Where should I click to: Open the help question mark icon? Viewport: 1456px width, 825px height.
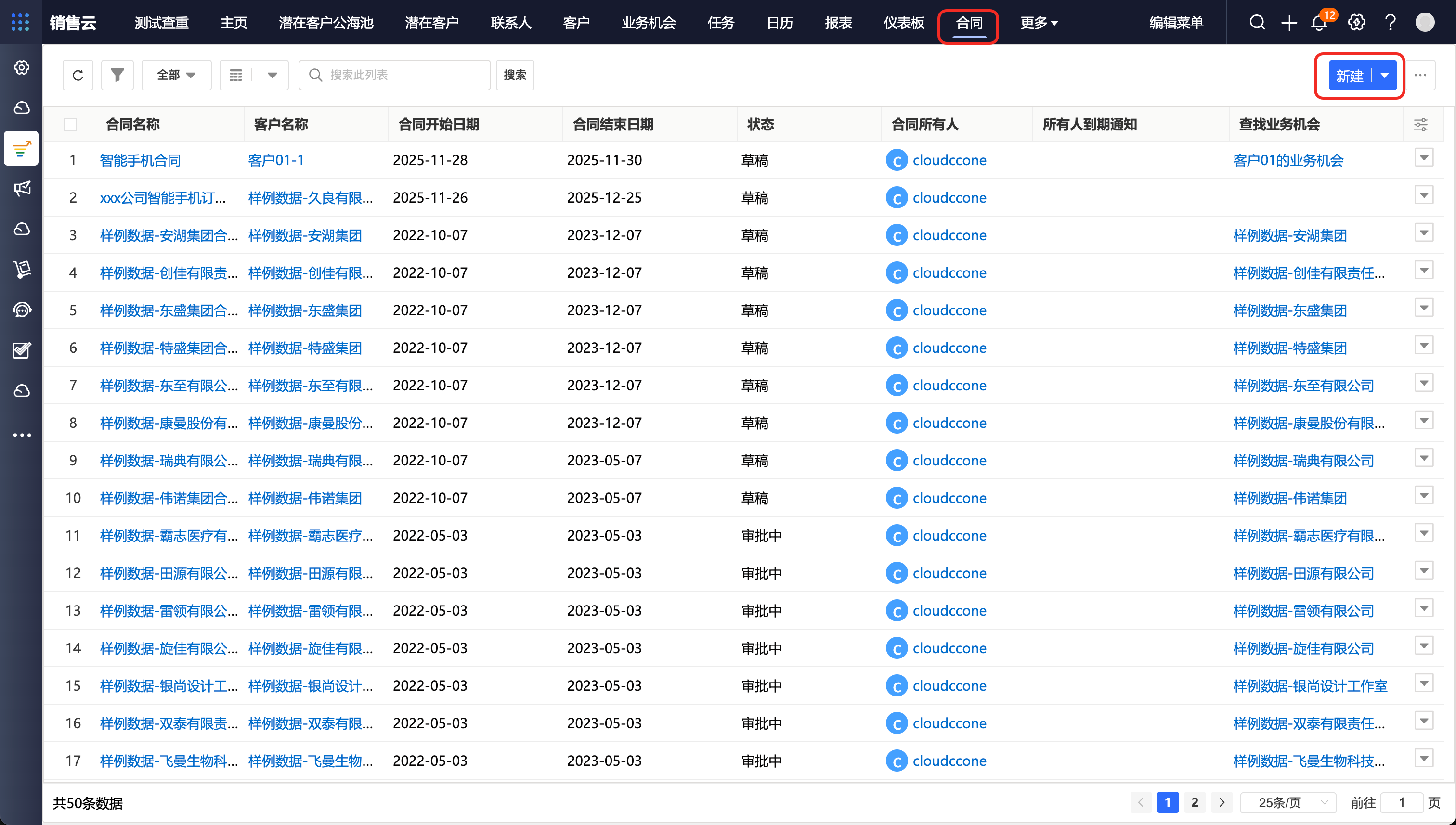click(1390, 23)
